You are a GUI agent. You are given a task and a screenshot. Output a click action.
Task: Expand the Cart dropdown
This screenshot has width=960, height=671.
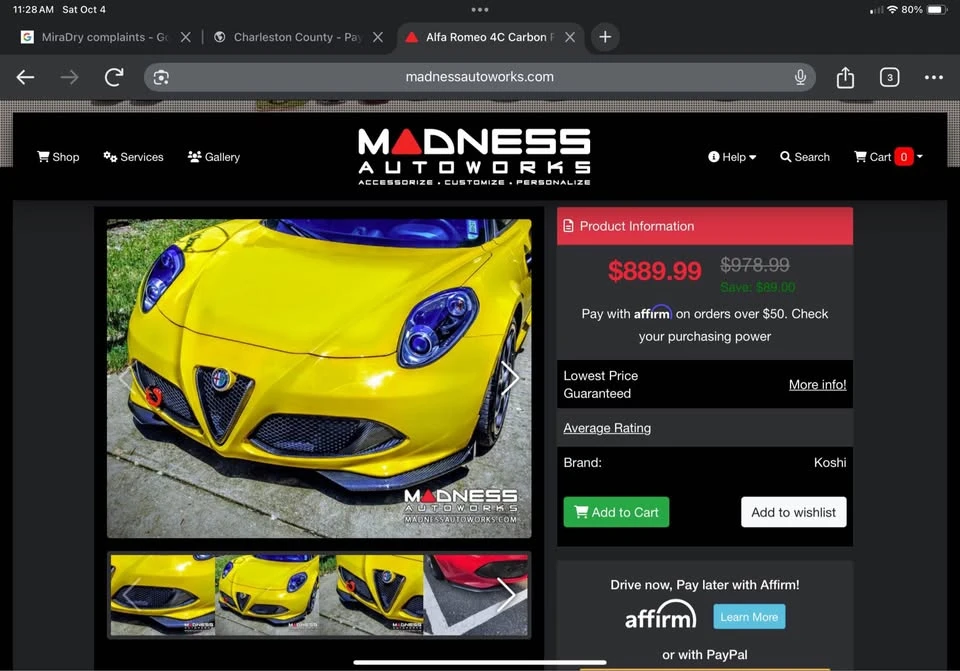tap(888, 157)
